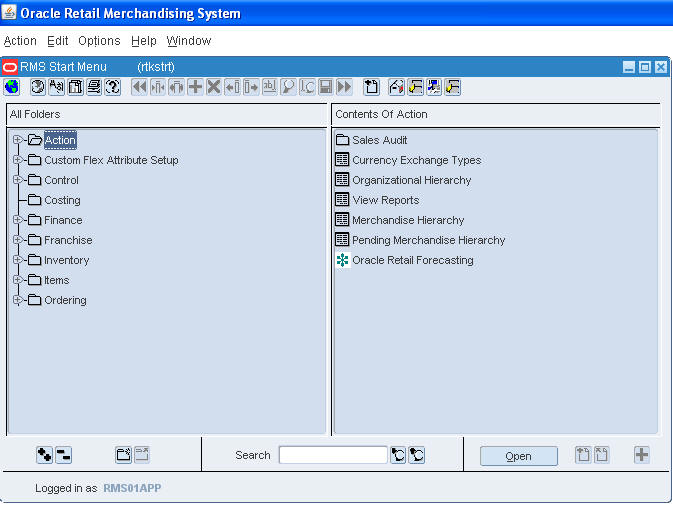
Task: Open the Window menu
Action: [x=189, y=41]
